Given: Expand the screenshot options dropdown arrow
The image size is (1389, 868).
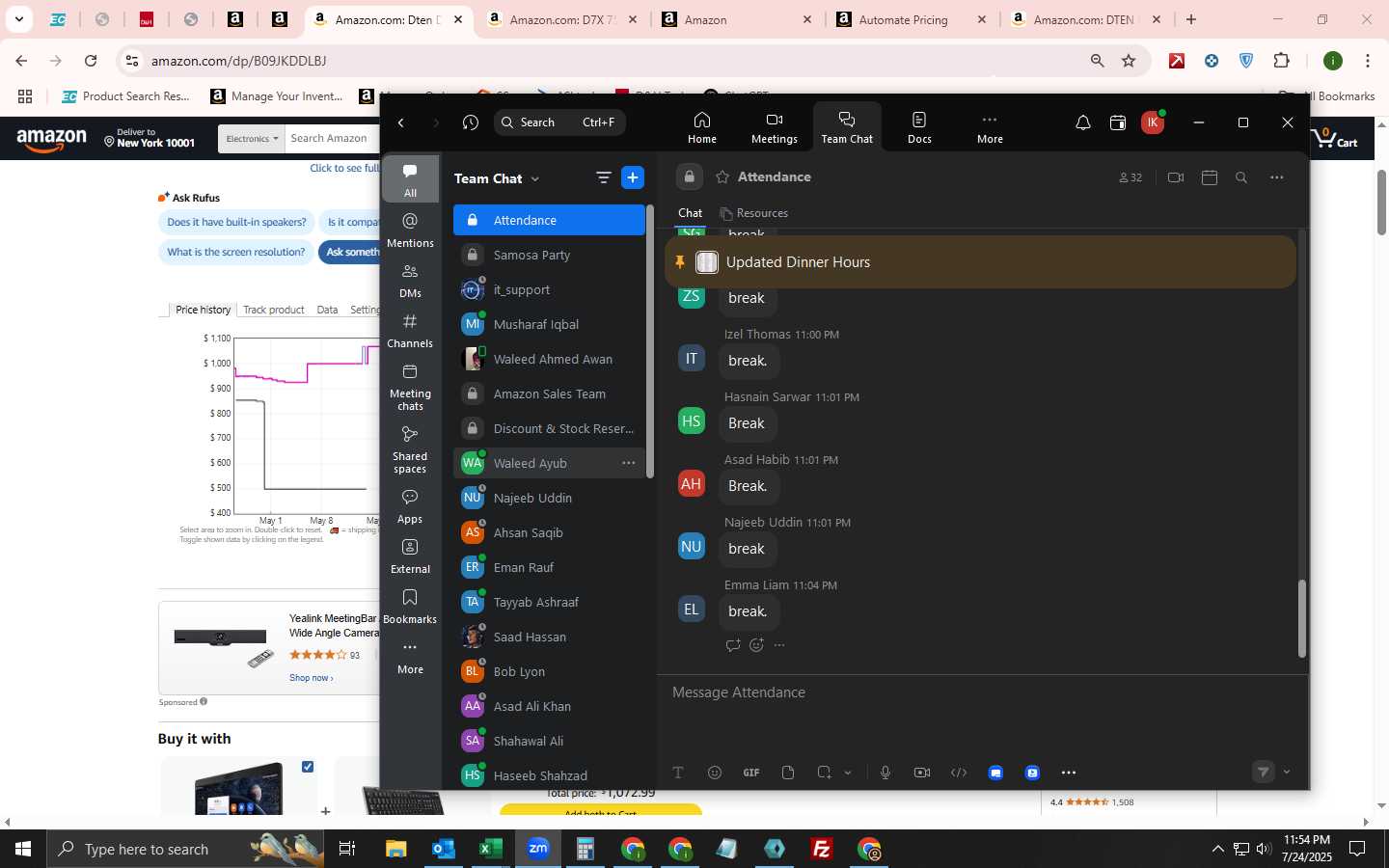Looking at the screenshot, I should point(848,773).
